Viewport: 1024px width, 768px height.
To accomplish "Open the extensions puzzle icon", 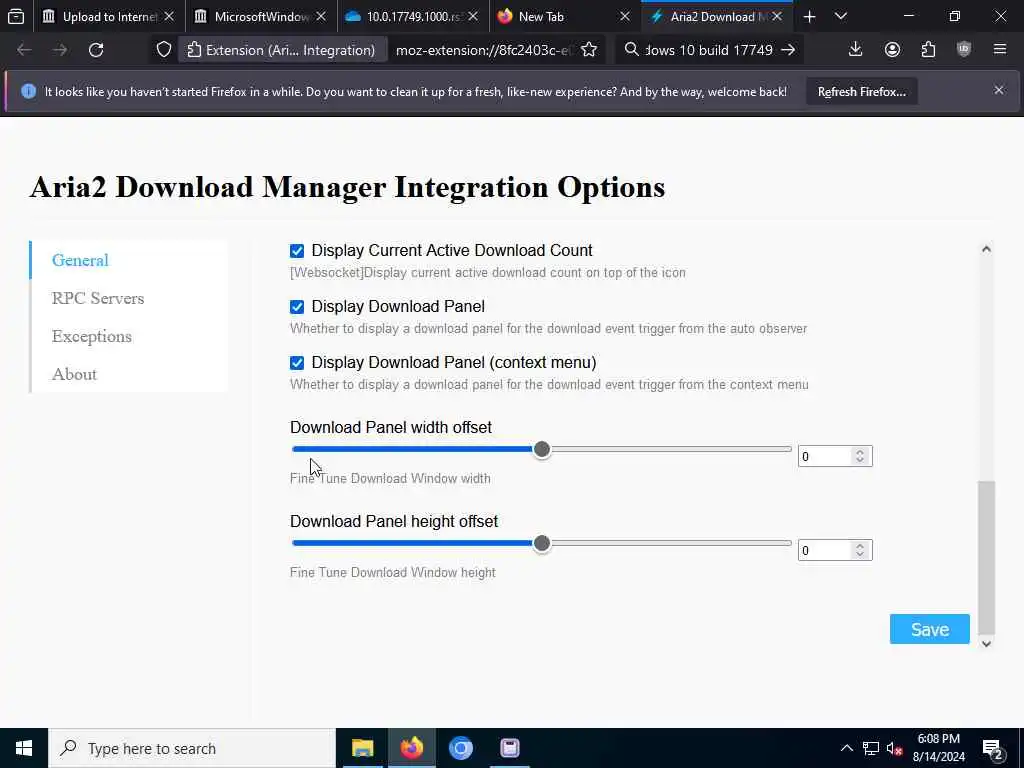I will (928, 50).
